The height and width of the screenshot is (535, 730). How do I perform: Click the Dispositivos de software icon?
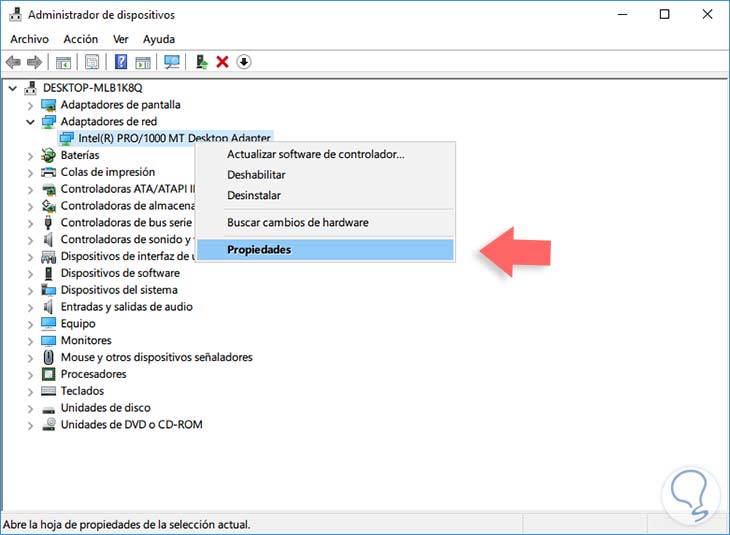coord(48,273)
